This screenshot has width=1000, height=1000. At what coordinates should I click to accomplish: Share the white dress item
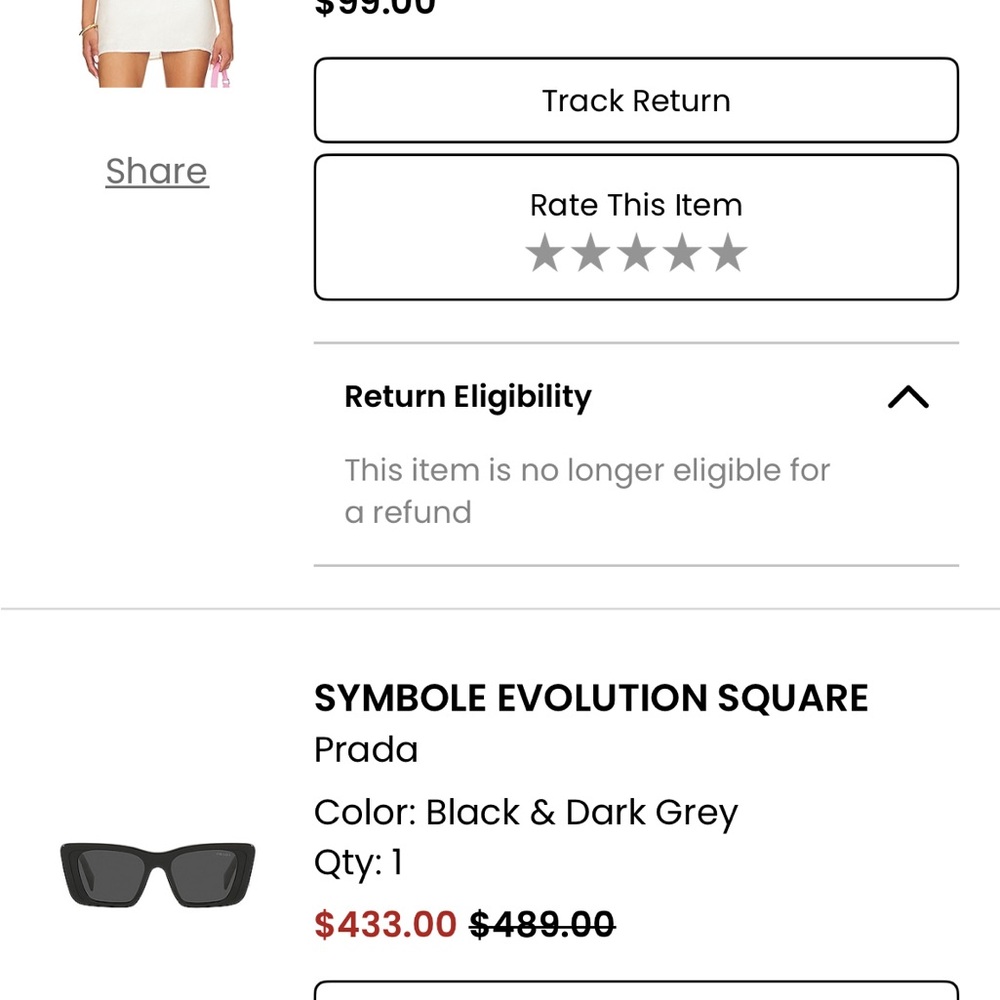[x=156, y=171]
